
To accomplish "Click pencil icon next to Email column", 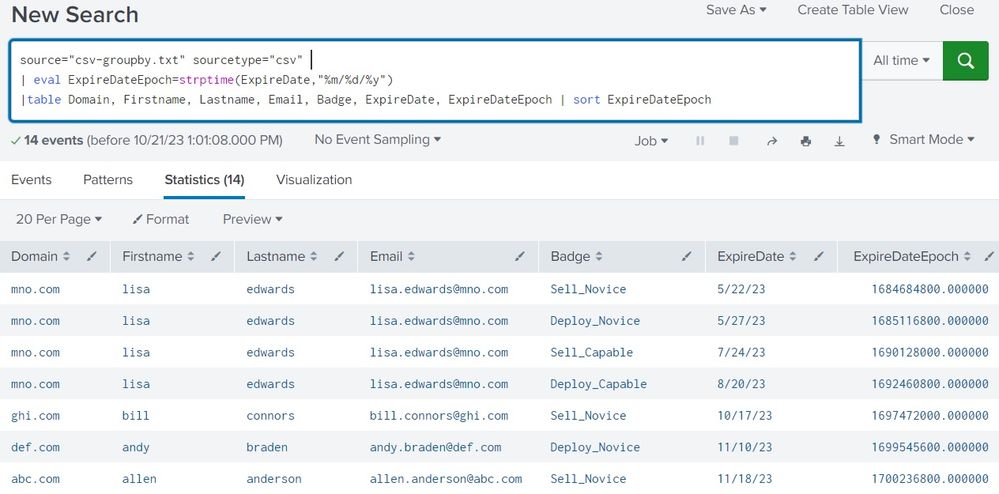I will coord(520,257).
